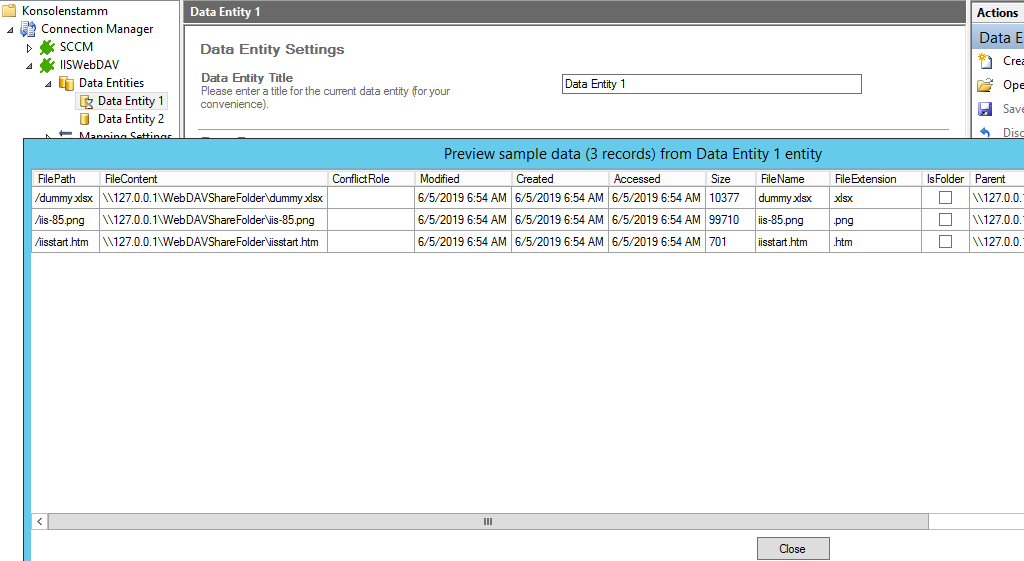Image resolution: width=1024 pixels, height=561 pixels.
Task: Click the horizontal scrollbar thumb in preview
Action: click(x=488, y=522)
